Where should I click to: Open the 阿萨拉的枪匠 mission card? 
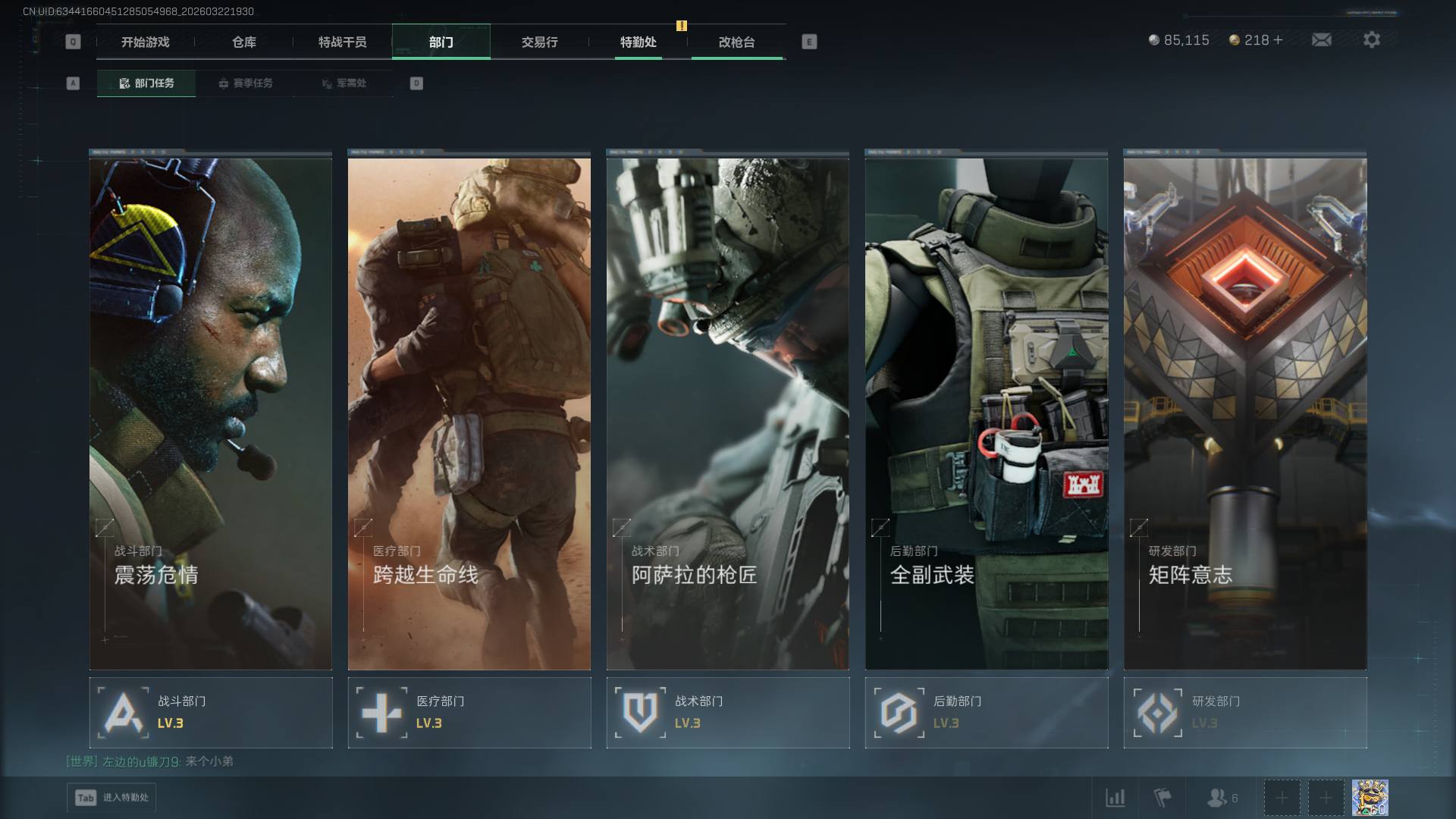[x=727, y=413]
